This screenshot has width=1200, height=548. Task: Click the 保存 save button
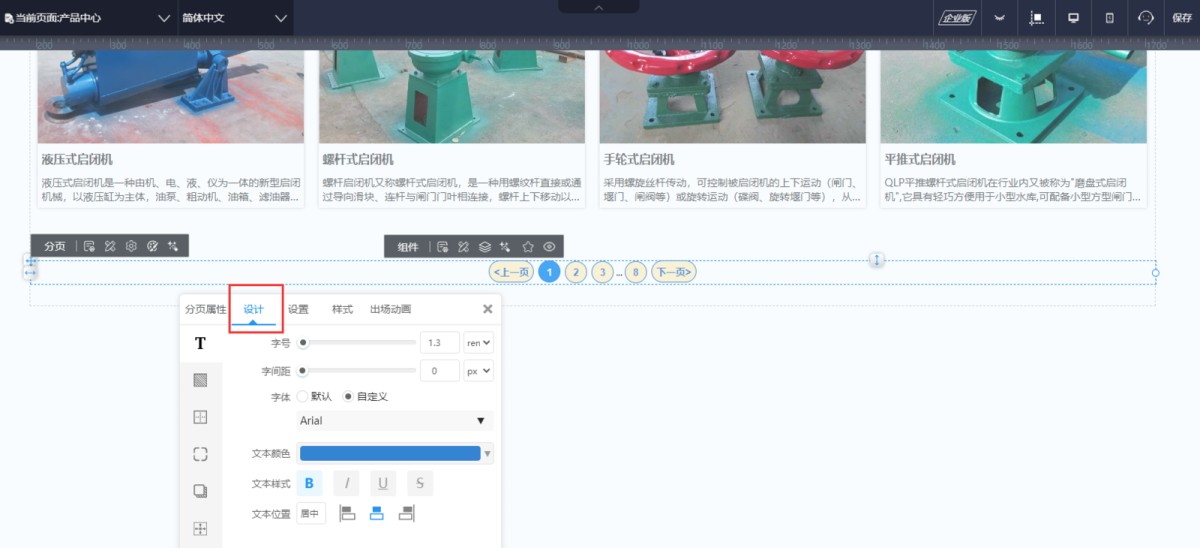coord(1180,18)
